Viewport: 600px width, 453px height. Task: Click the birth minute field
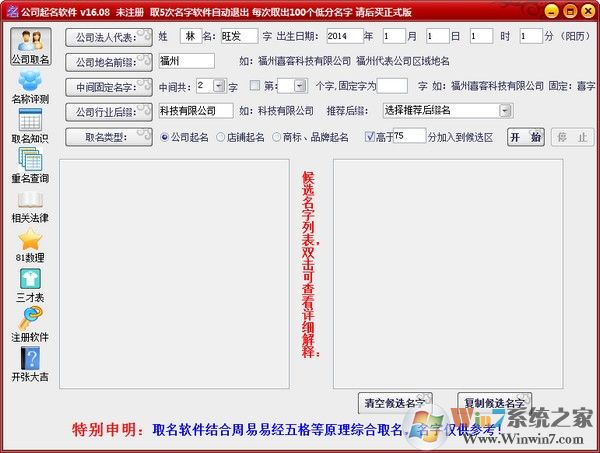pyautogui.click(x=531, y=36)
